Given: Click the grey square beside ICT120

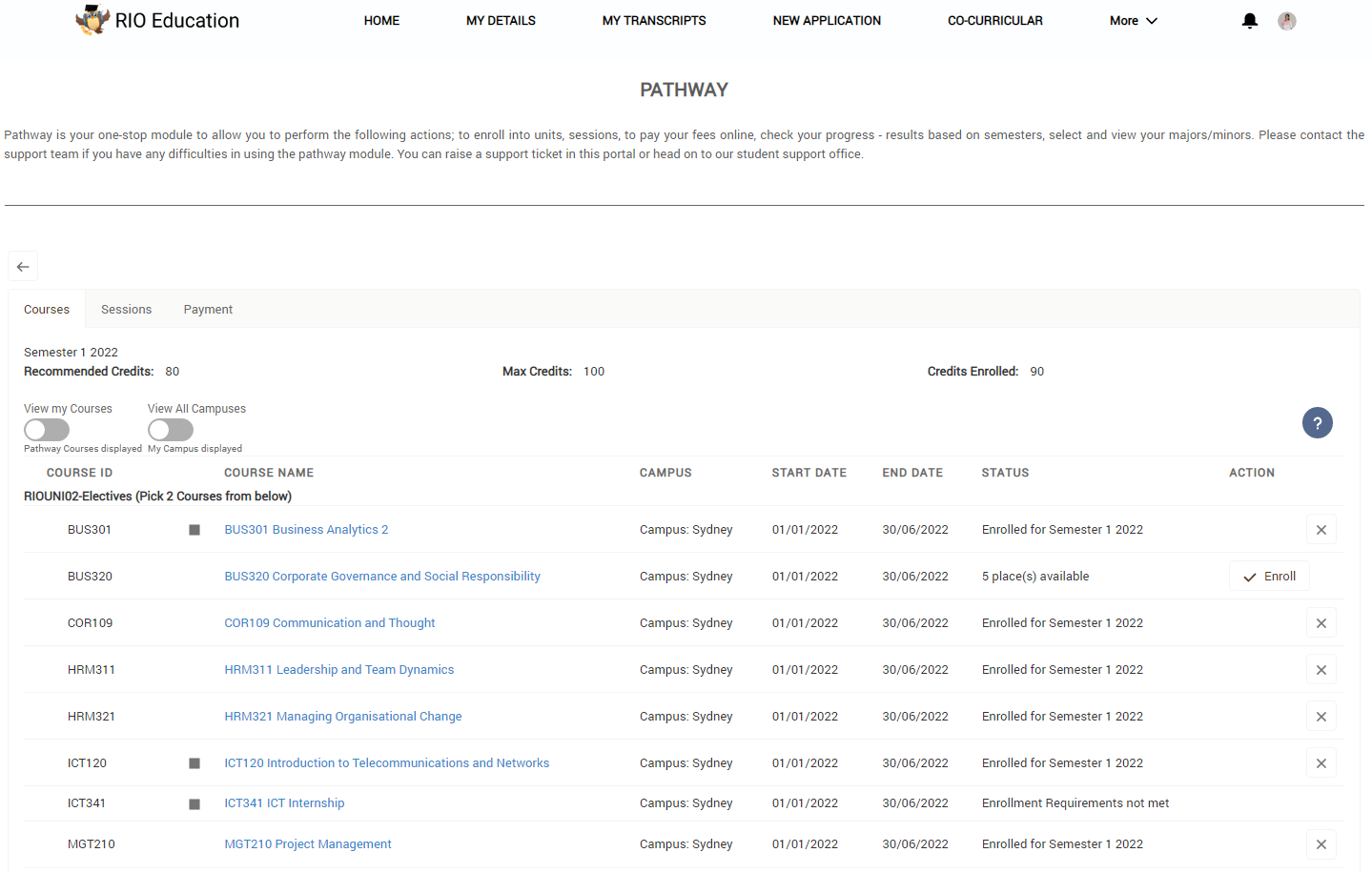Looking at the screenshot, I should [195, 763].
